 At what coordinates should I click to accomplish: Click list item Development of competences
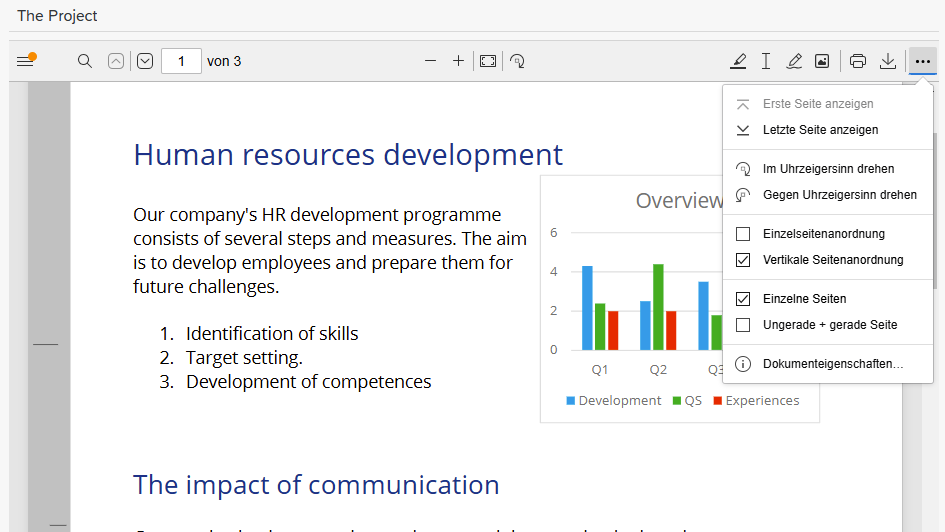coord(309,381)
